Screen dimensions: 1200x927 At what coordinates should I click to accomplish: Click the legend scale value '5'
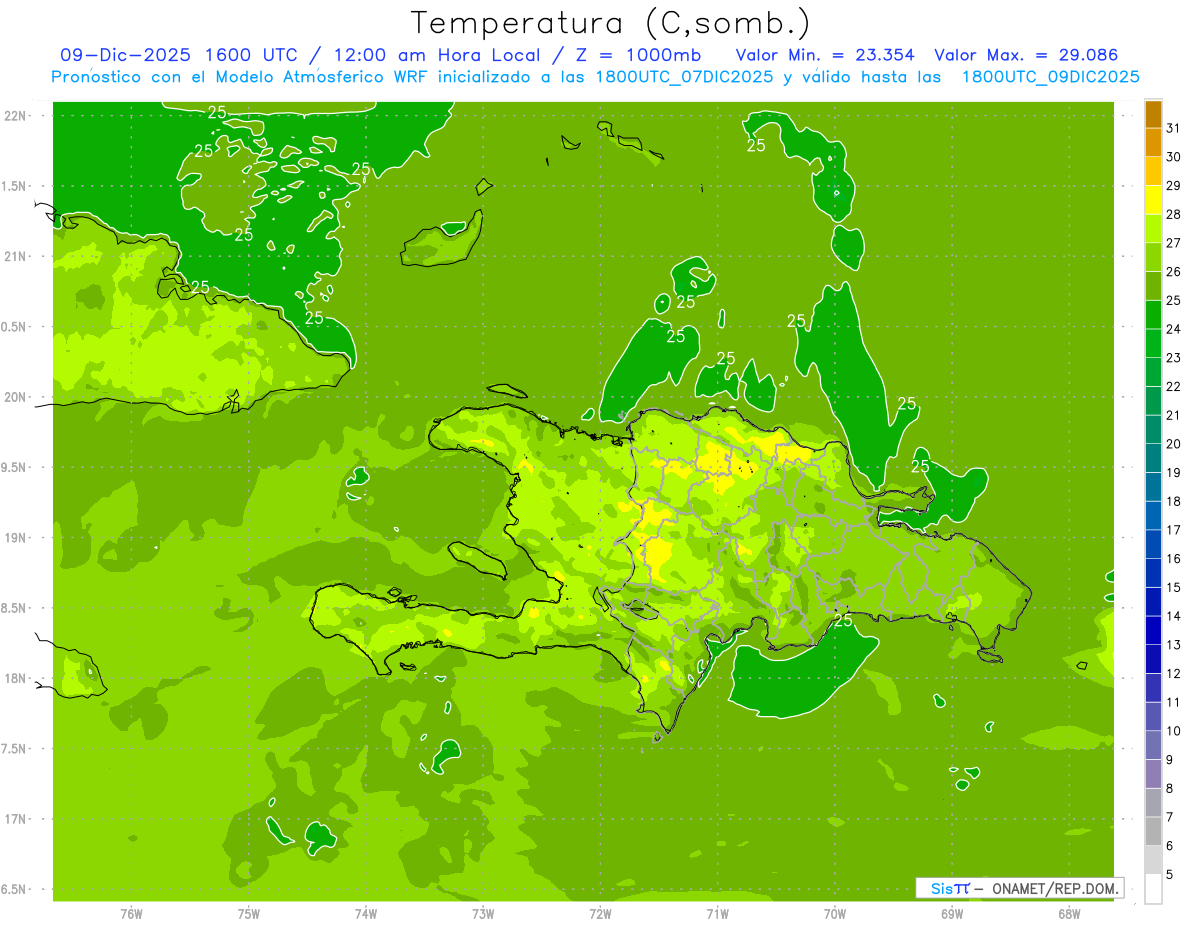pos(1170,875)
